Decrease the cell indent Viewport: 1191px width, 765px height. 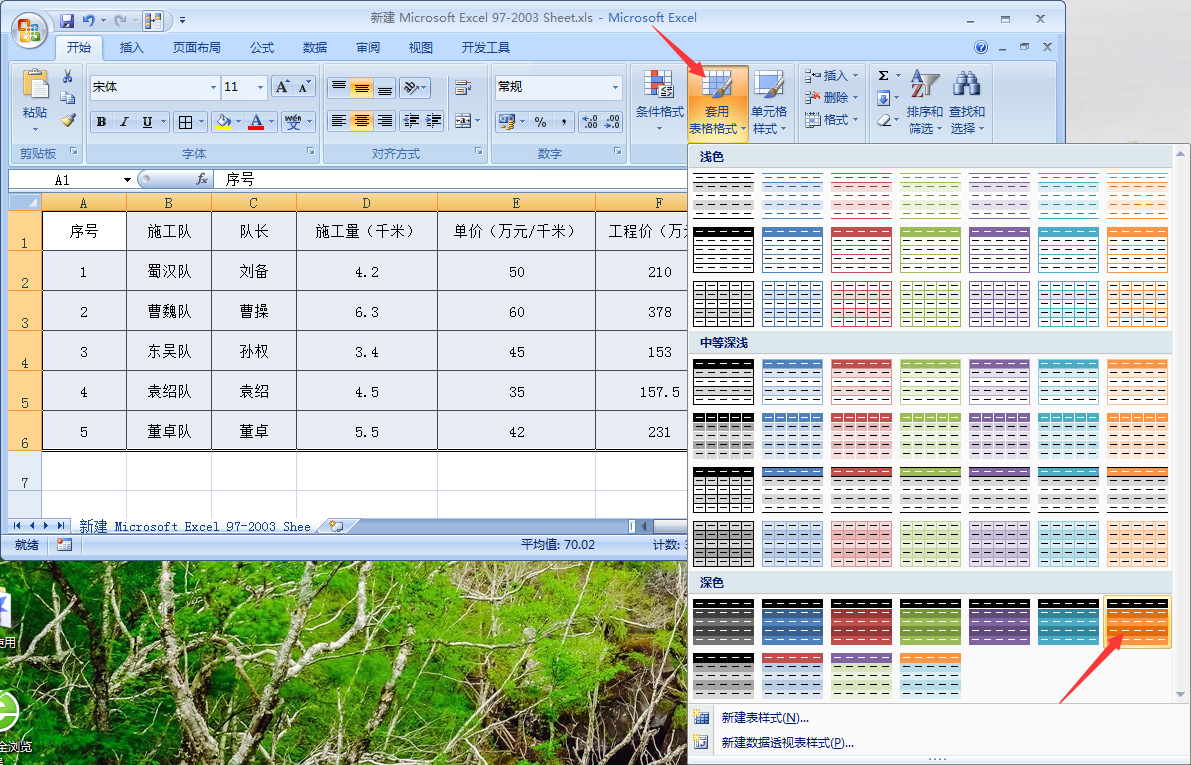[411, 121]
